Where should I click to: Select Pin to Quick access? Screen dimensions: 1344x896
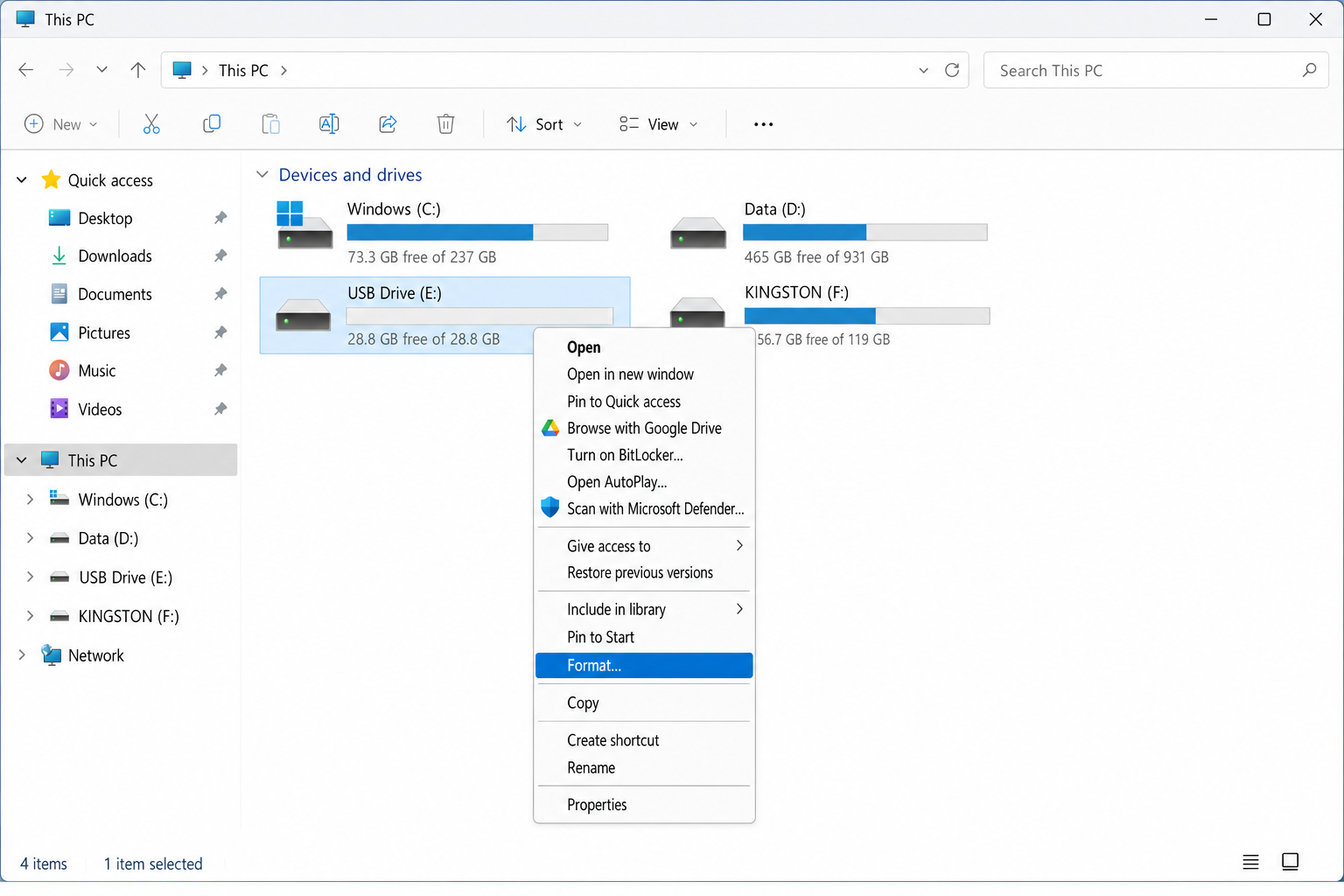(x=644, y=402)
